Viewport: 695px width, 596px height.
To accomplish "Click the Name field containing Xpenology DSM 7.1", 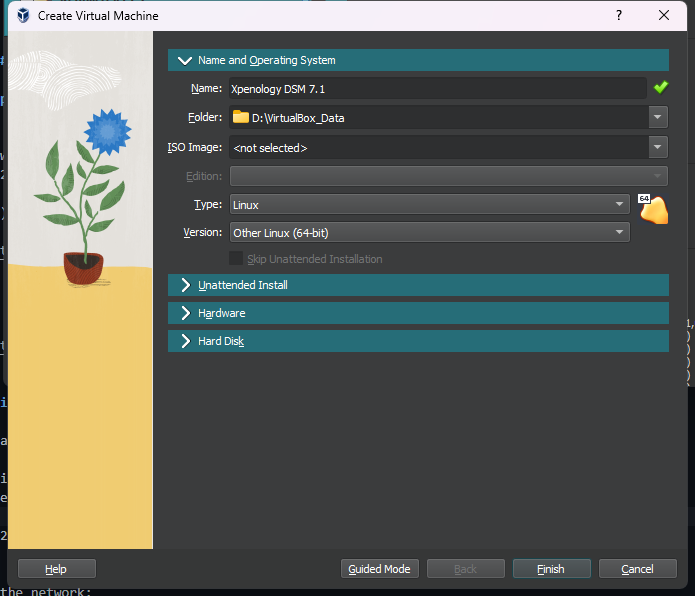I will point(438,89).
